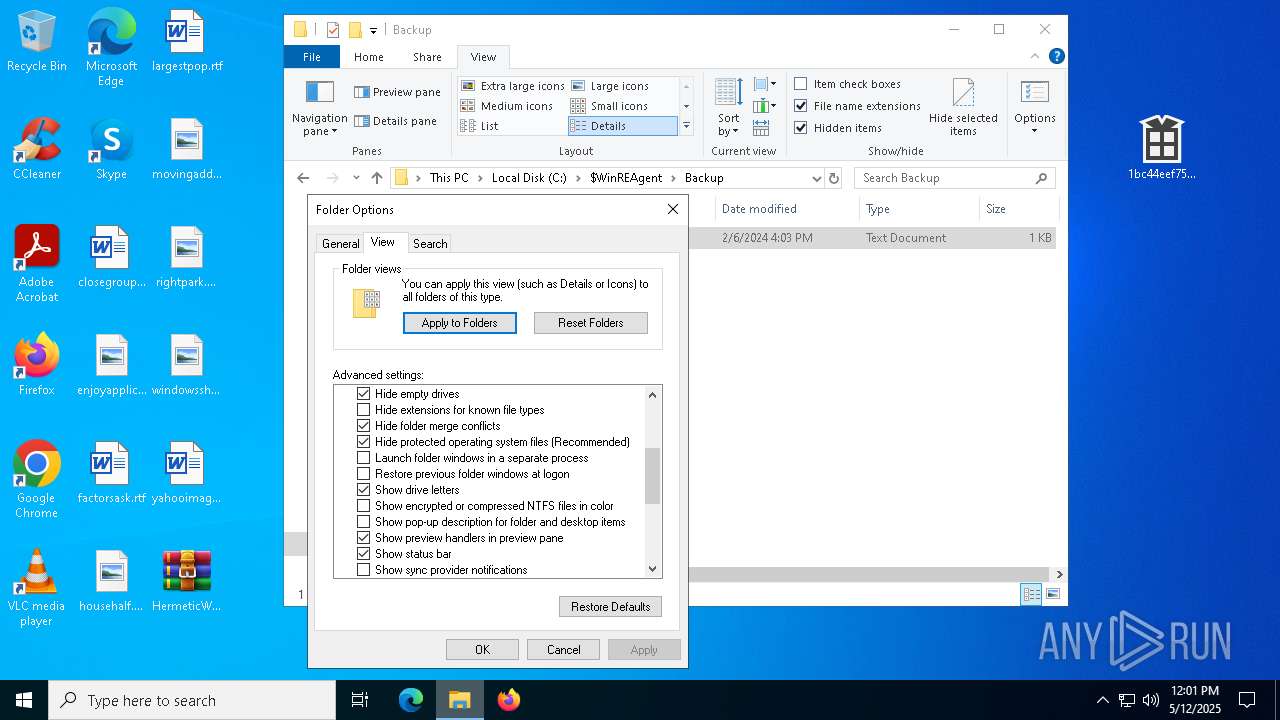Expand address bar history dropdown
The height and width of the screenshot is (720, 1280).
click(x=816, y=178)
